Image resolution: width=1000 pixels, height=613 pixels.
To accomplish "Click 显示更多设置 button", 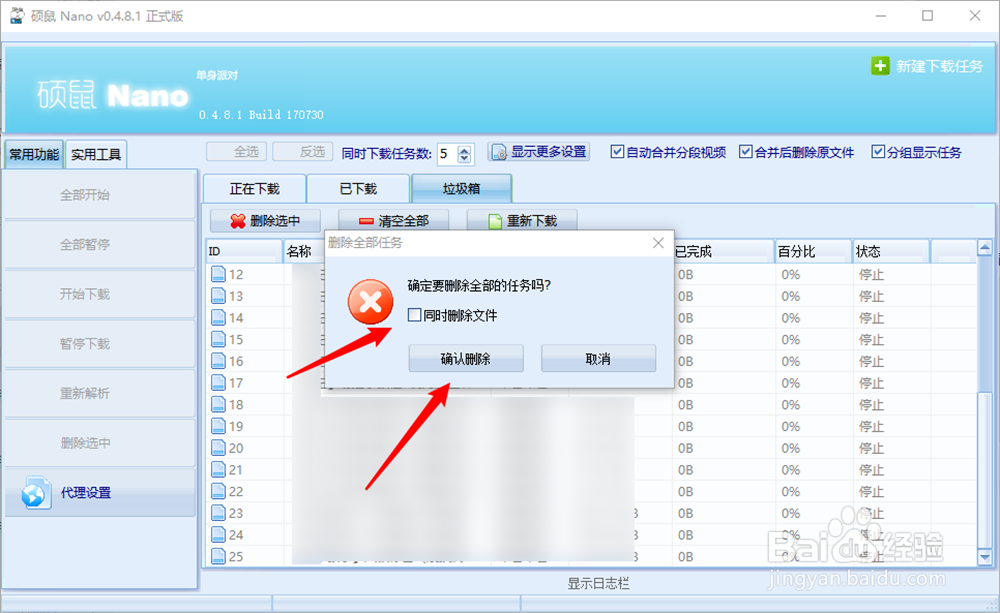I will click(539, 152).
